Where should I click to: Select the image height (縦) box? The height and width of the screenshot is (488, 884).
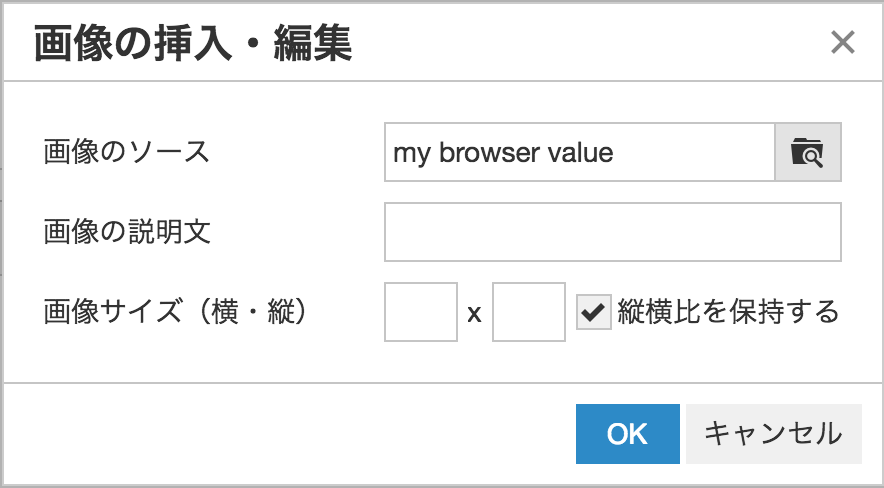click(529, 312)
